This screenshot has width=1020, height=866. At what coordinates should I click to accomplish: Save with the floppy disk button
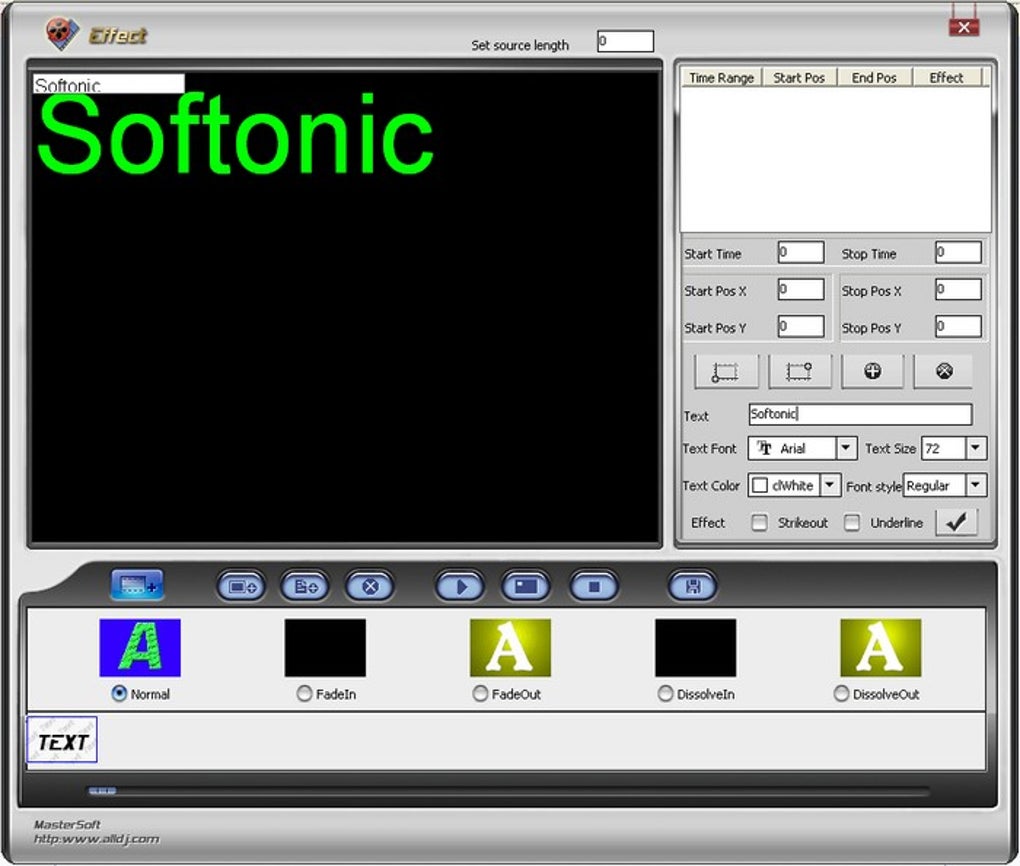(x=693, y=587)
